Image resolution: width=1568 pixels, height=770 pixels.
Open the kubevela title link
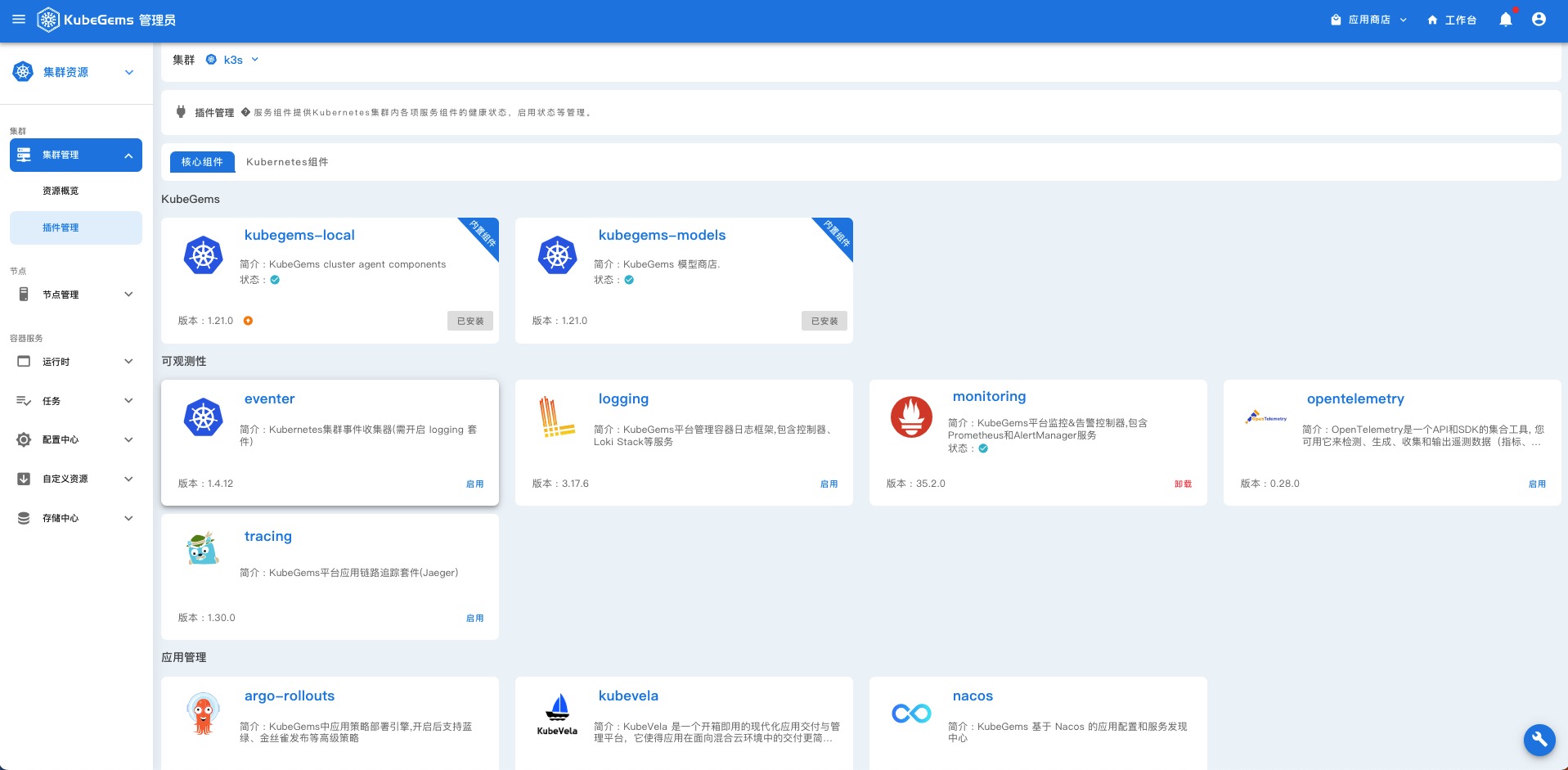[628, 696]
